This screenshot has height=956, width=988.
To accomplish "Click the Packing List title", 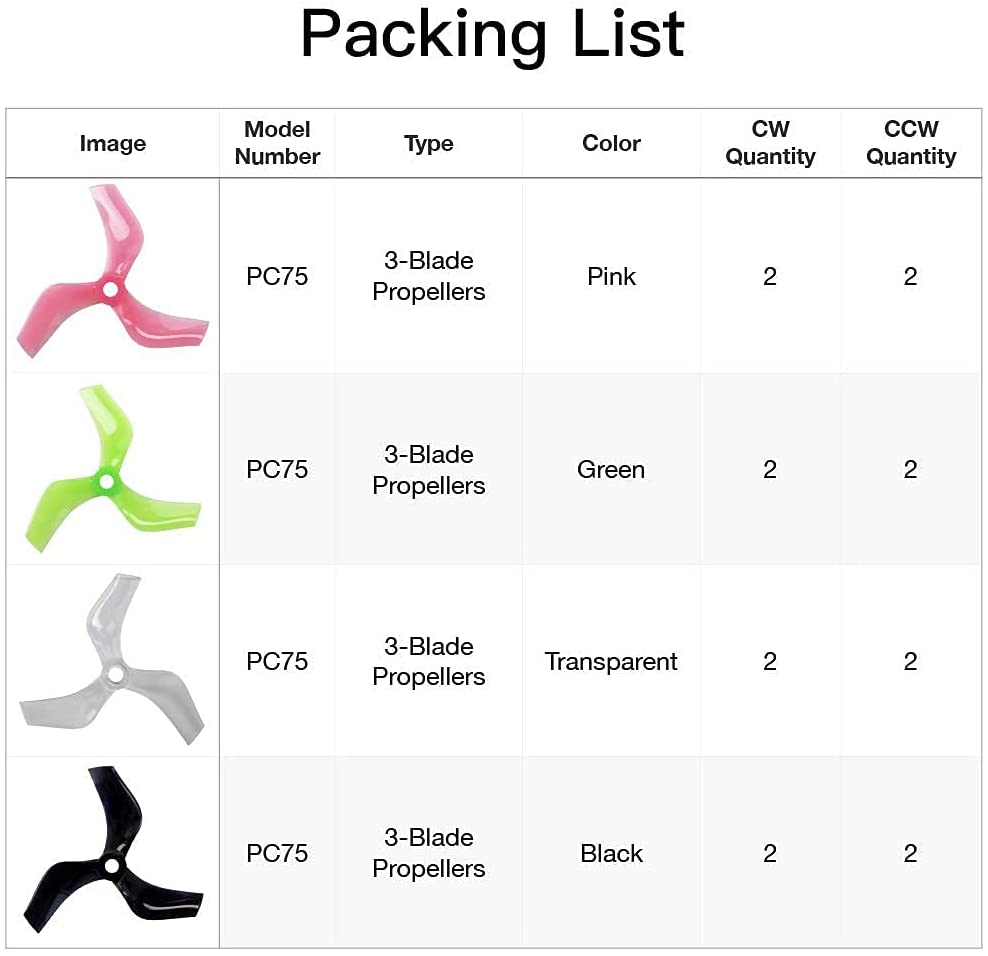I will click(492, 34).
